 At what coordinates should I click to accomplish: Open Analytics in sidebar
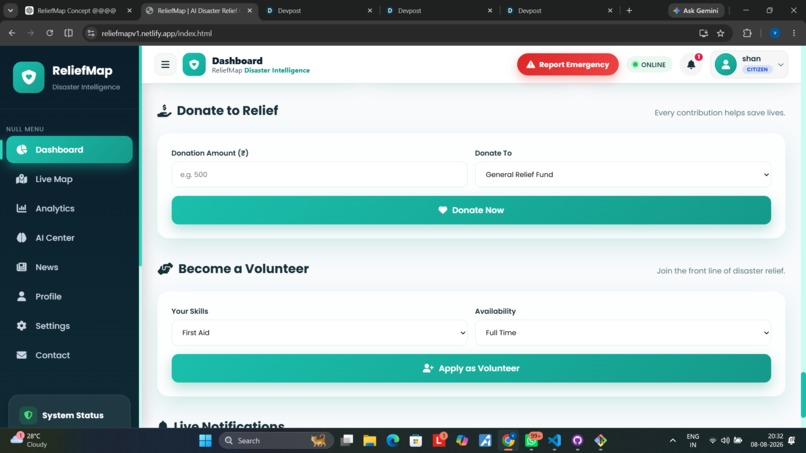click(69, 208)
